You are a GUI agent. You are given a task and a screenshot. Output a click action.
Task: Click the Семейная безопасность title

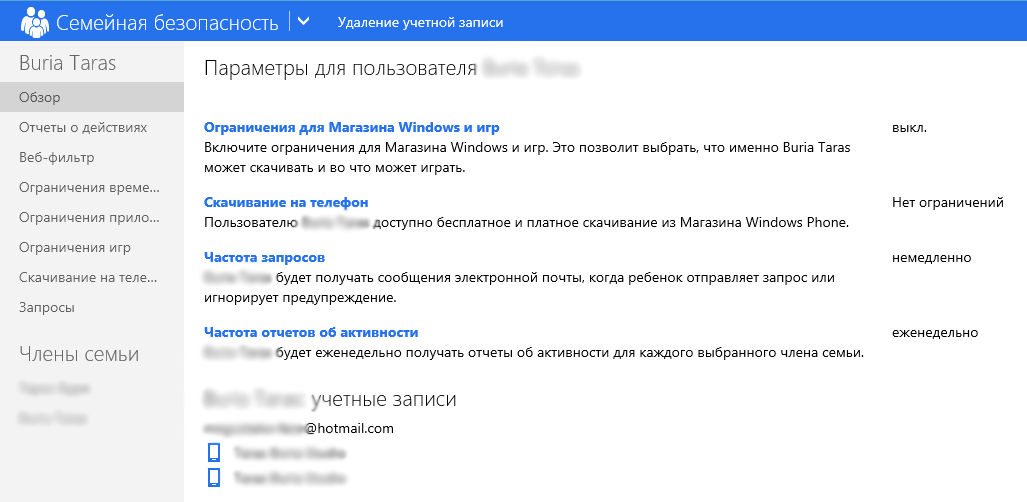(x=167, y=22)
